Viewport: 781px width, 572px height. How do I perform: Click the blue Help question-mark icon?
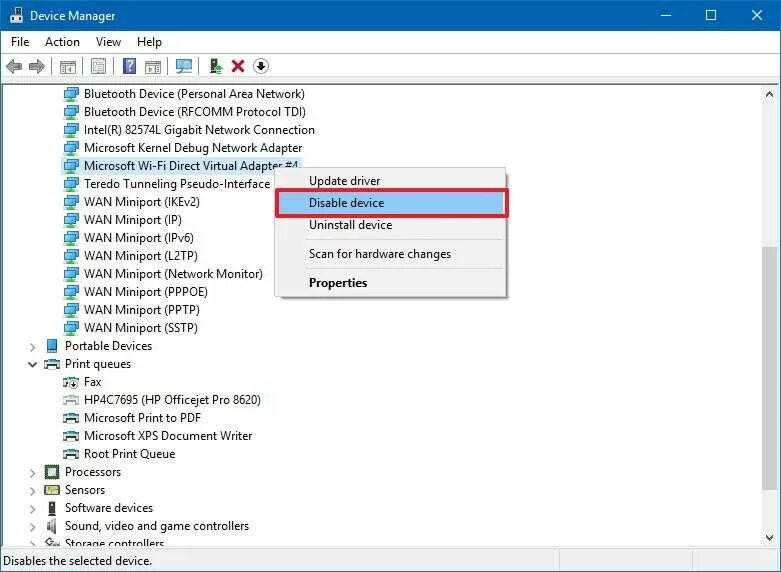click(x=130, y=66)
